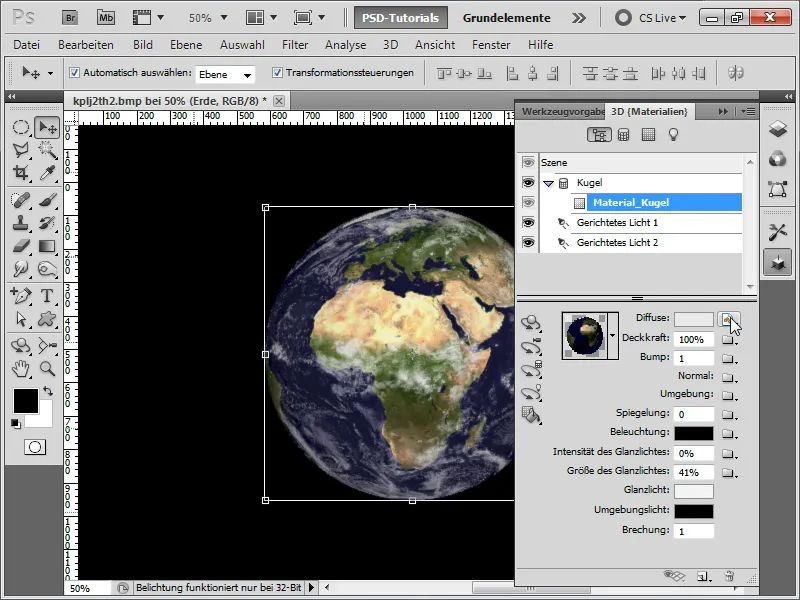Image resolution: width=800 pixels, height=600 pixels.
Task: Select the Hand tool
Action: coord(20,368)
